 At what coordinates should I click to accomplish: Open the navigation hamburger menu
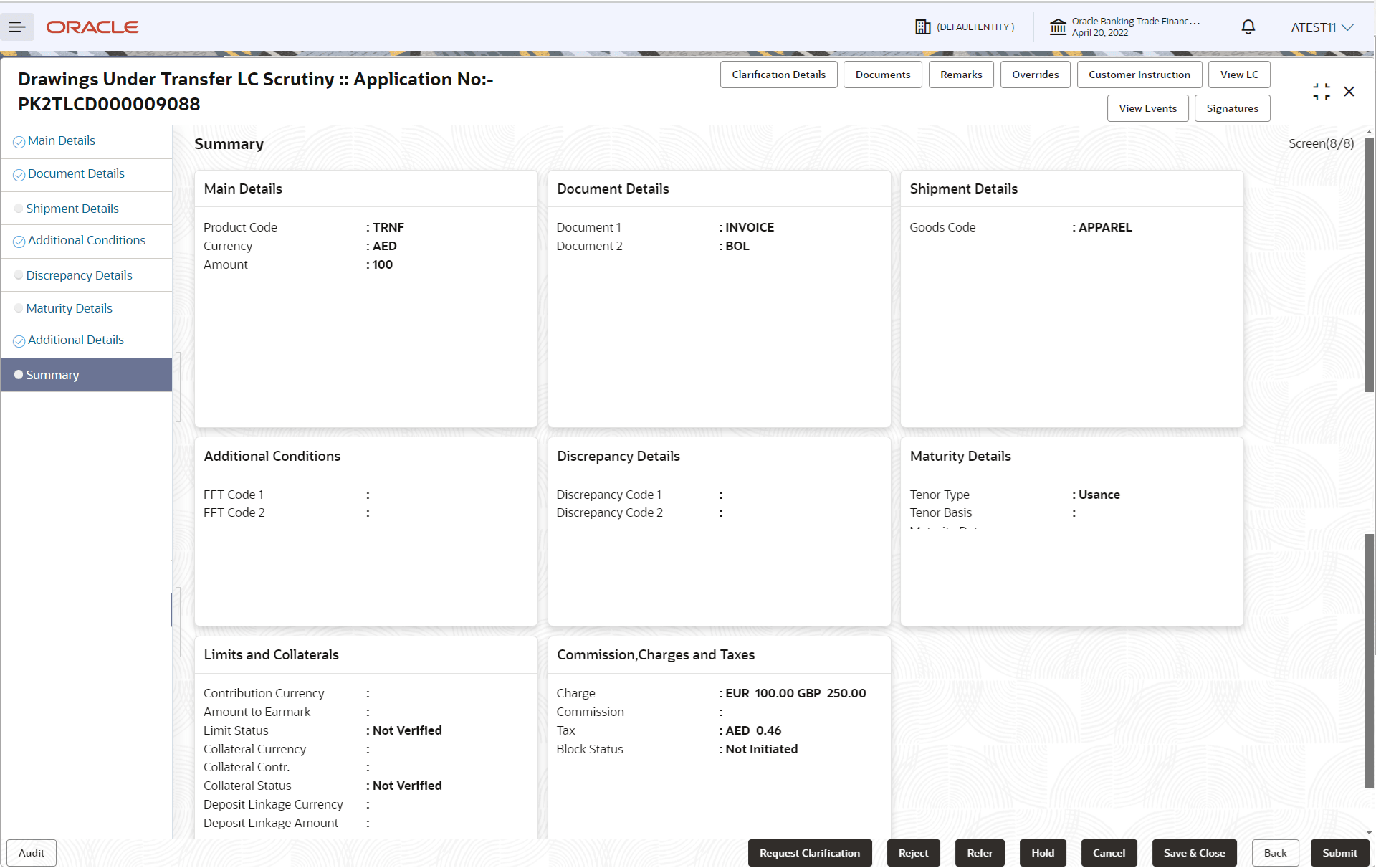(x=17, y=27)
